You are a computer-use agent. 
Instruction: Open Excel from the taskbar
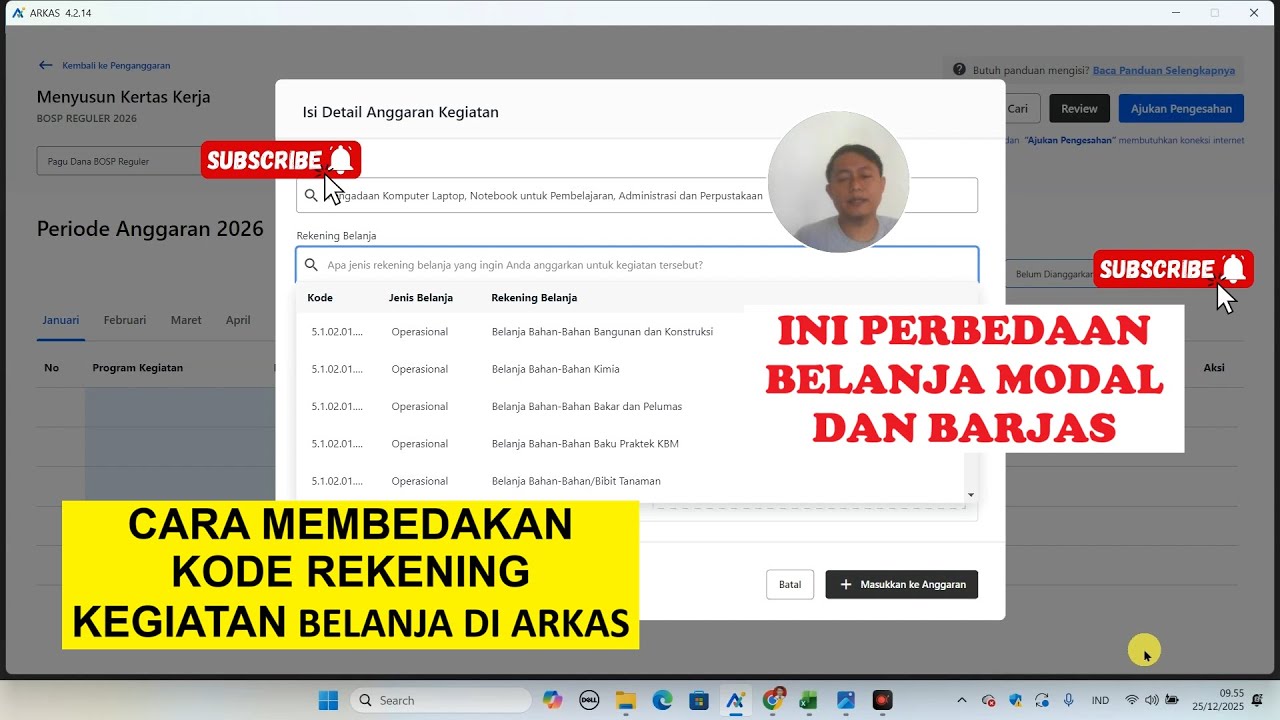click(x=809, y=700)
